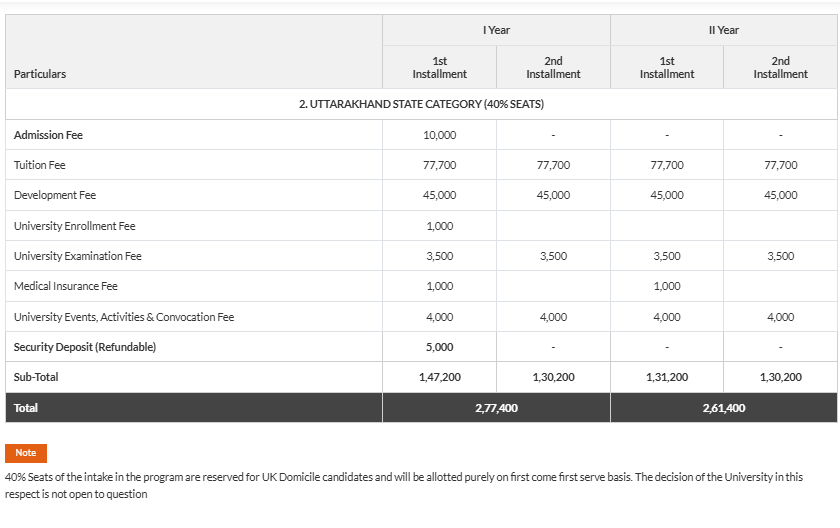Click the 2,77,400 first year total
Viewport: 840px width, 528px height.
[x=496, y=408]
